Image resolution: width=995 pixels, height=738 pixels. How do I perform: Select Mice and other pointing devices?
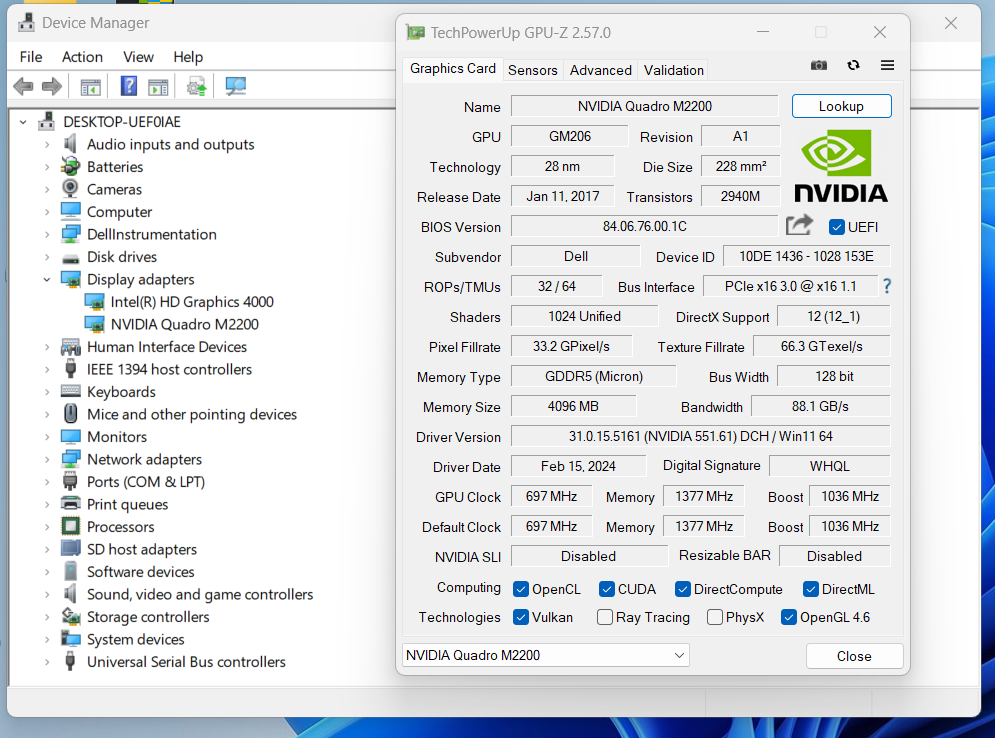(x=192, y=414)
